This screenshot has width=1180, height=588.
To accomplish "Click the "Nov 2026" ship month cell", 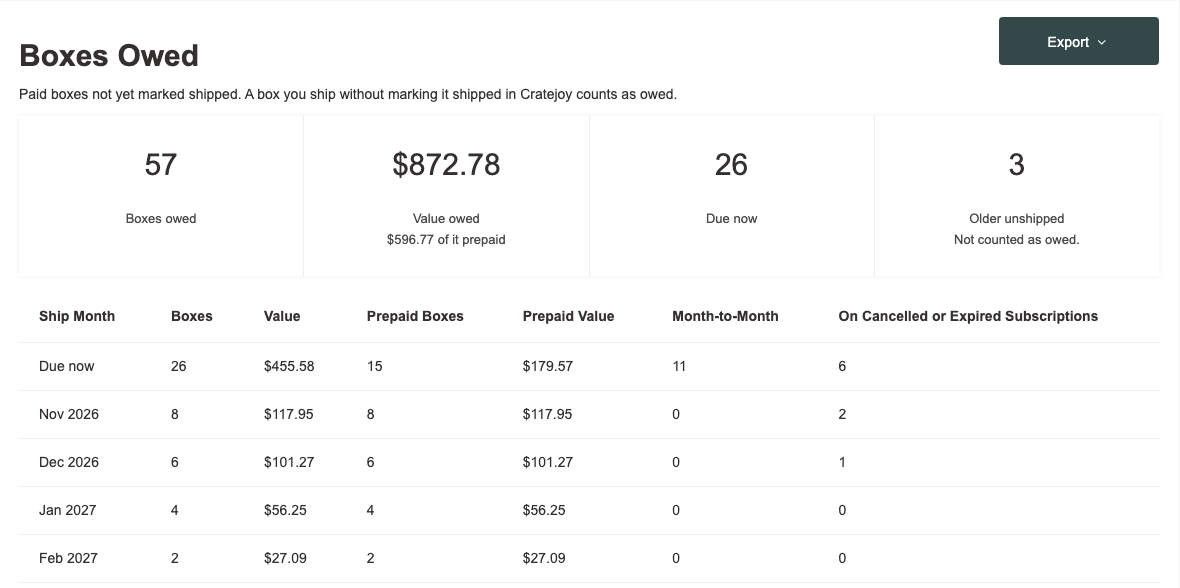I will tap(68, 415).
